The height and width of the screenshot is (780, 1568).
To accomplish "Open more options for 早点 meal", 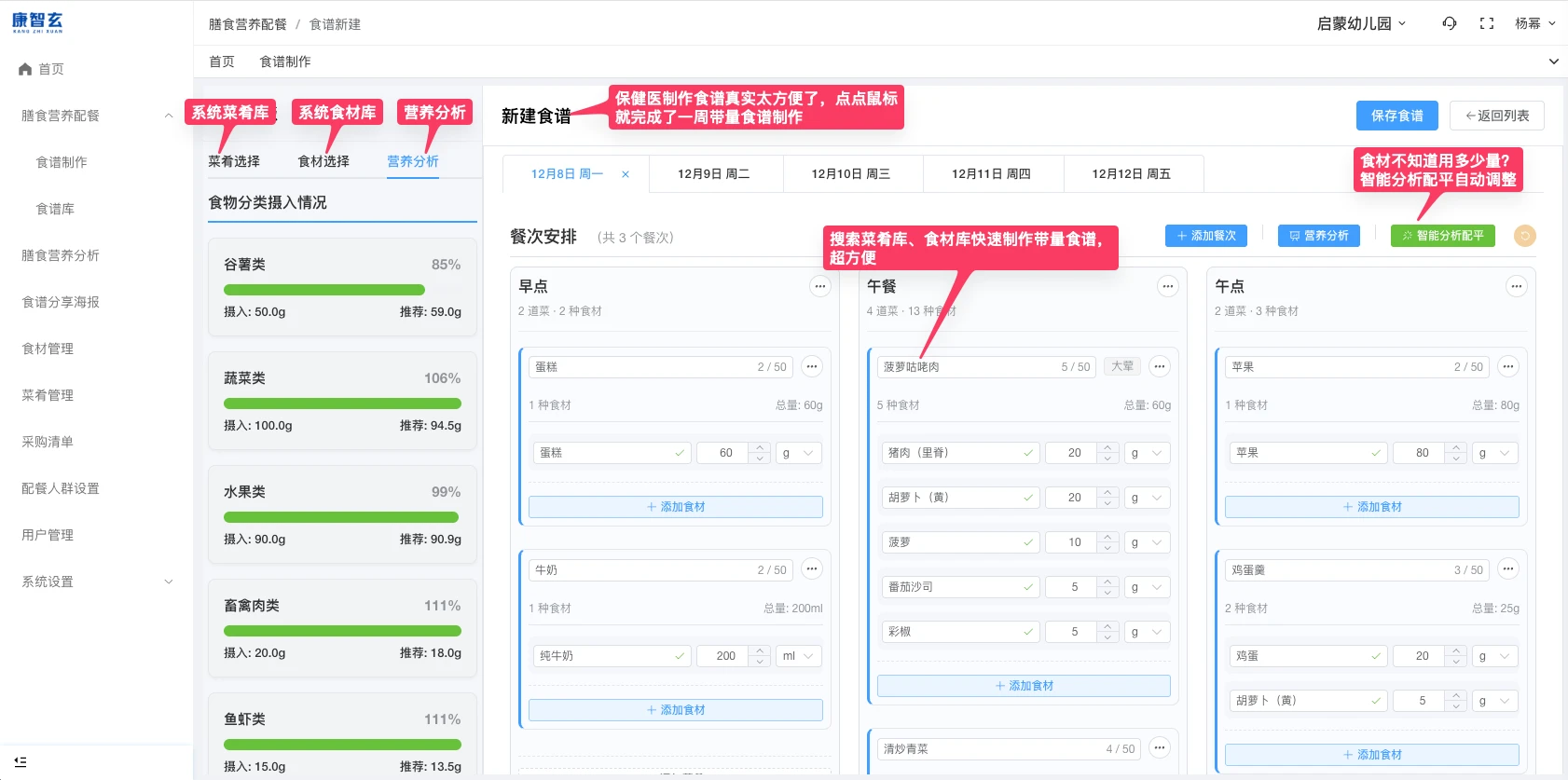I will pyautogui.click(x=819, y=287).
